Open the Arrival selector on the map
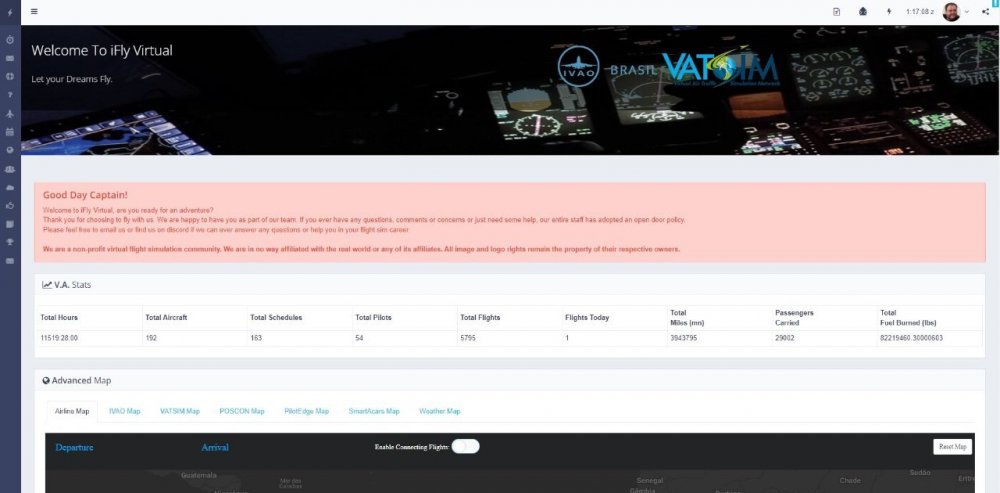This screenshot has height=493, width=1000. (x=215, y=447)
